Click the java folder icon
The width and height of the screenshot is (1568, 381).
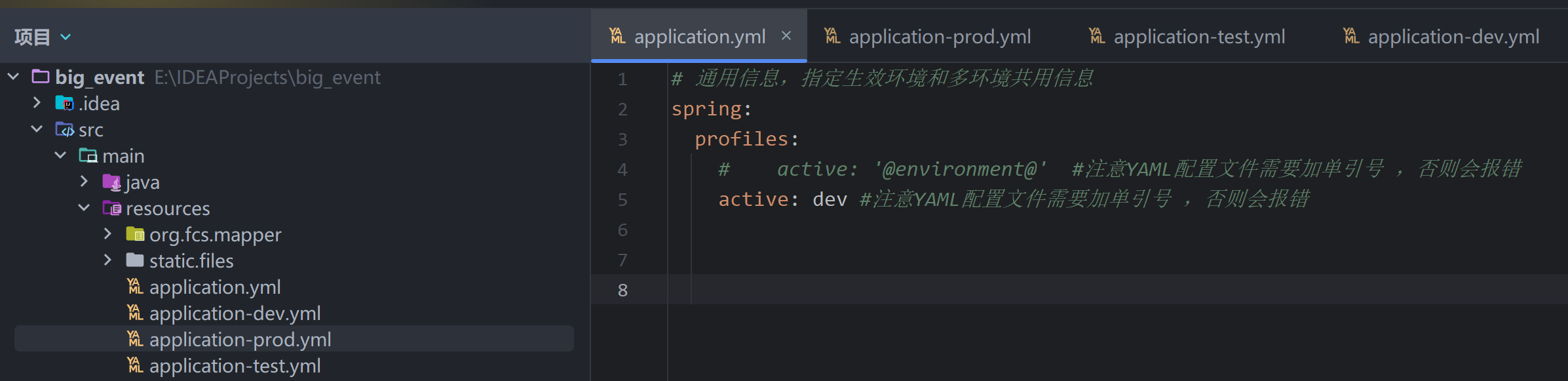pos(111,182)
